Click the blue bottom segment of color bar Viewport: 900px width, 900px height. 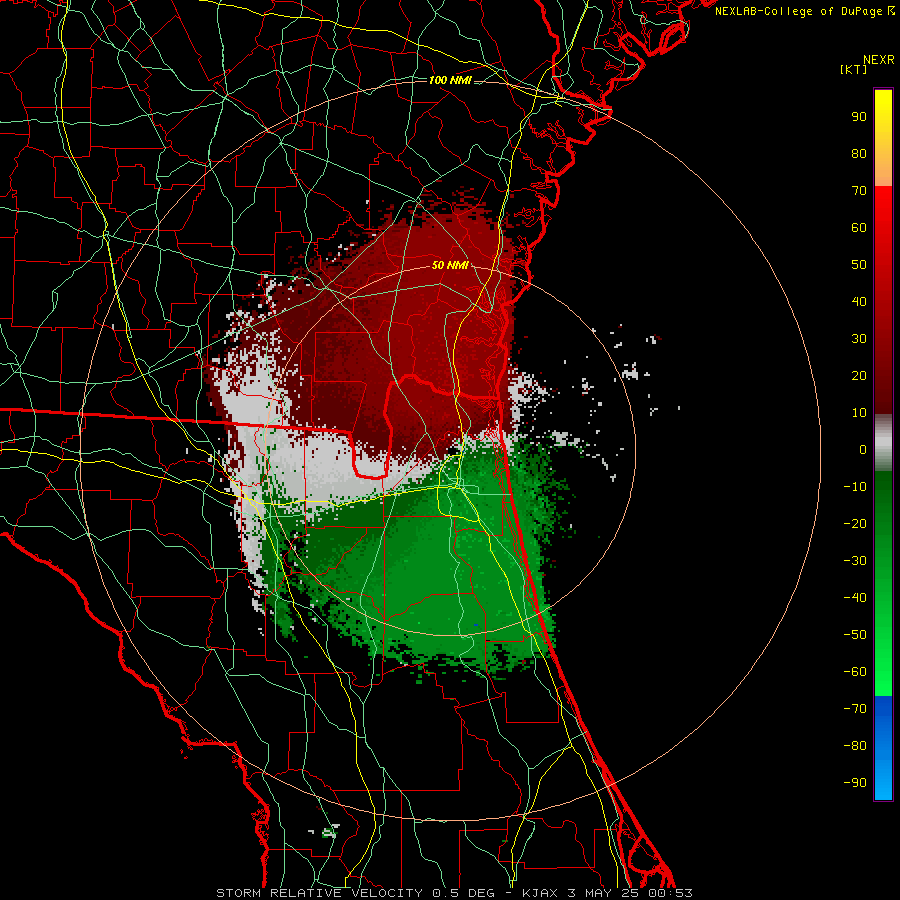point(883,748)
